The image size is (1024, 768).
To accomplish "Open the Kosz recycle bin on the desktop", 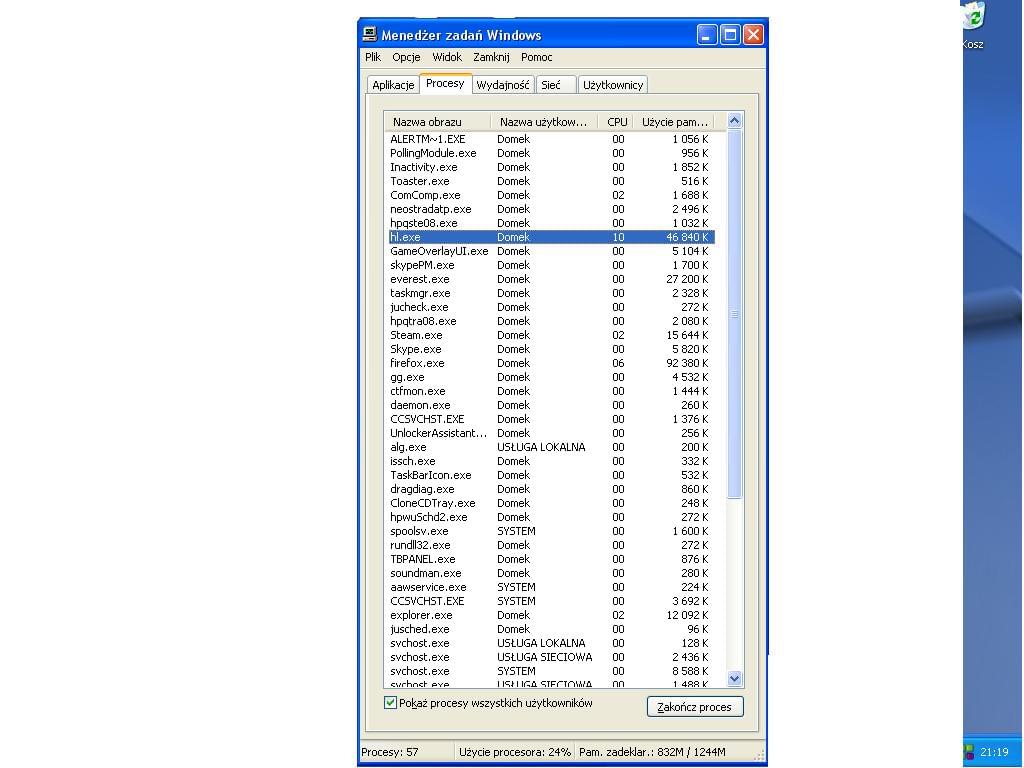I will pos(973,26).
